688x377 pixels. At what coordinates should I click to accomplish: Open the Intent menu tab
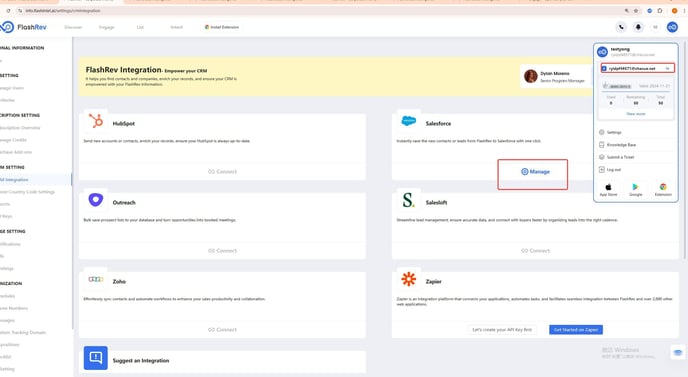176,27
